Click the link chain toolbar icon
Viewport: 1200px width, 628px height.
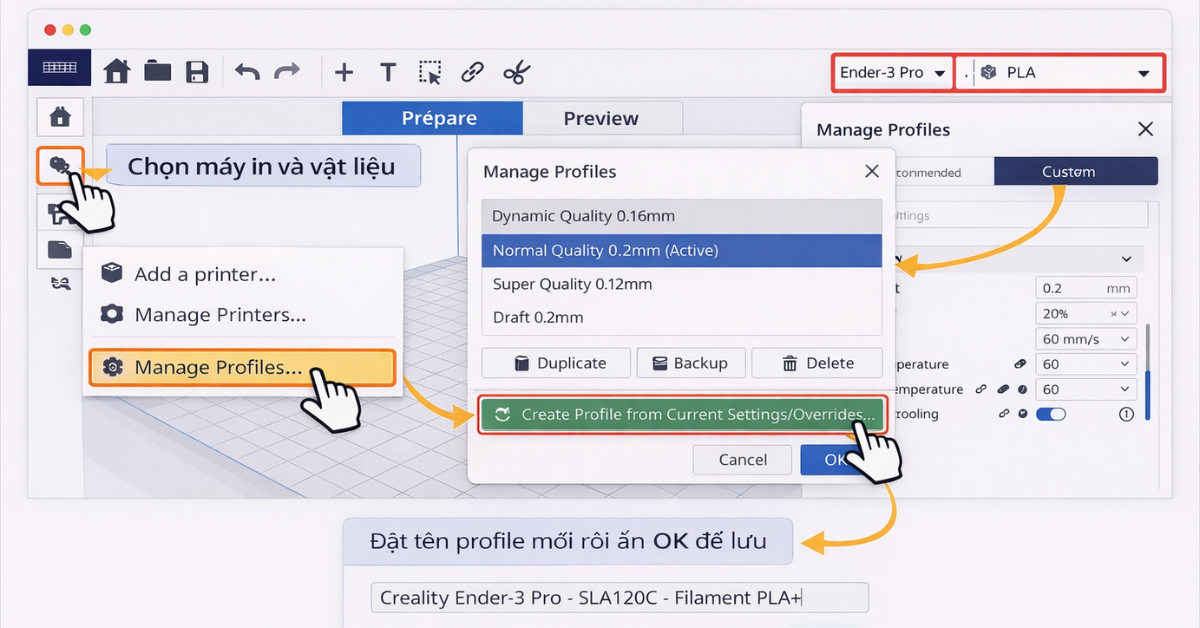[472, 72]
